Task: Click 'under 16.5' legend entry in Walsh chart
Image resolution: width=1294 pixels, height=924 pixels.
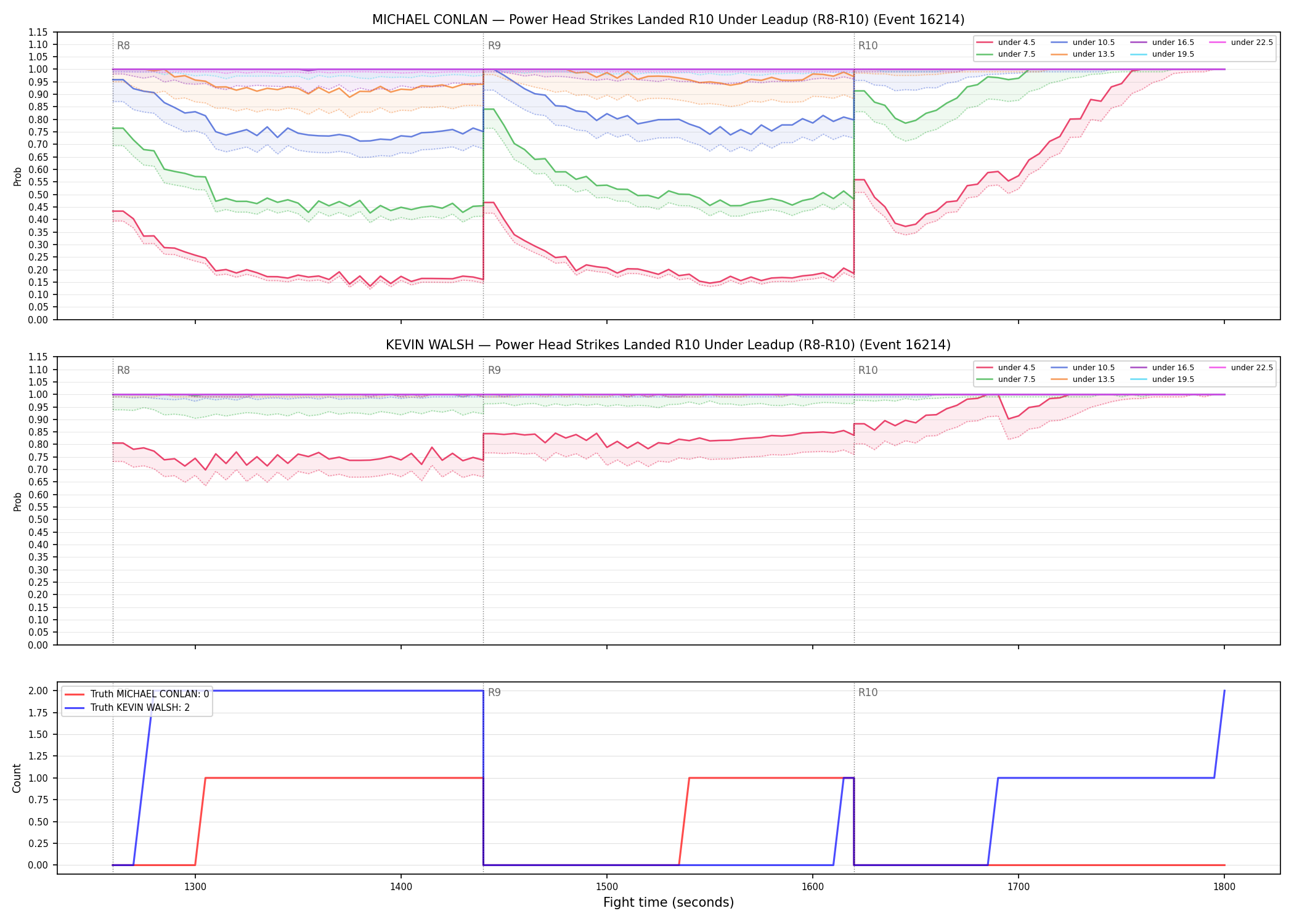Action: 1163,368
